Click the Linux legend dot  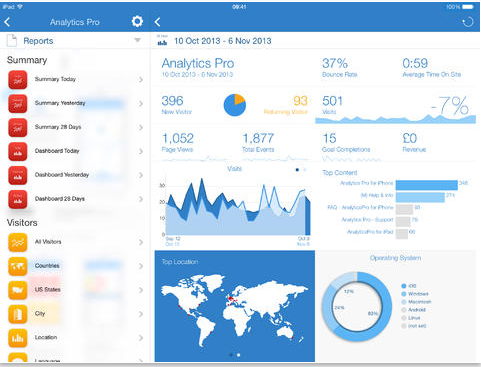(404, 318)
